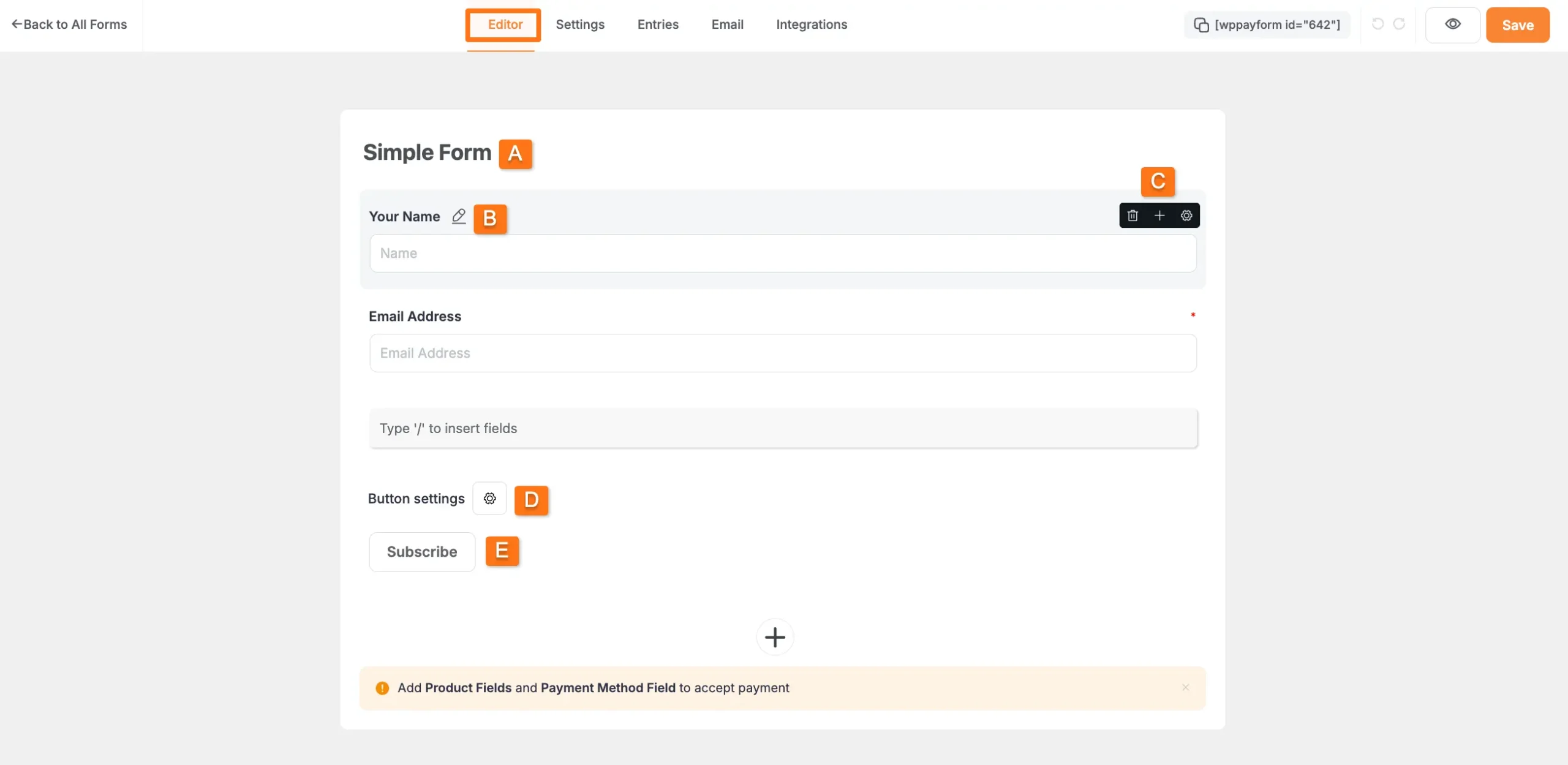Screen dimensions: 1568x765
Task: Dismiss the payment fields warning banner
Action: click(1185, 687)
